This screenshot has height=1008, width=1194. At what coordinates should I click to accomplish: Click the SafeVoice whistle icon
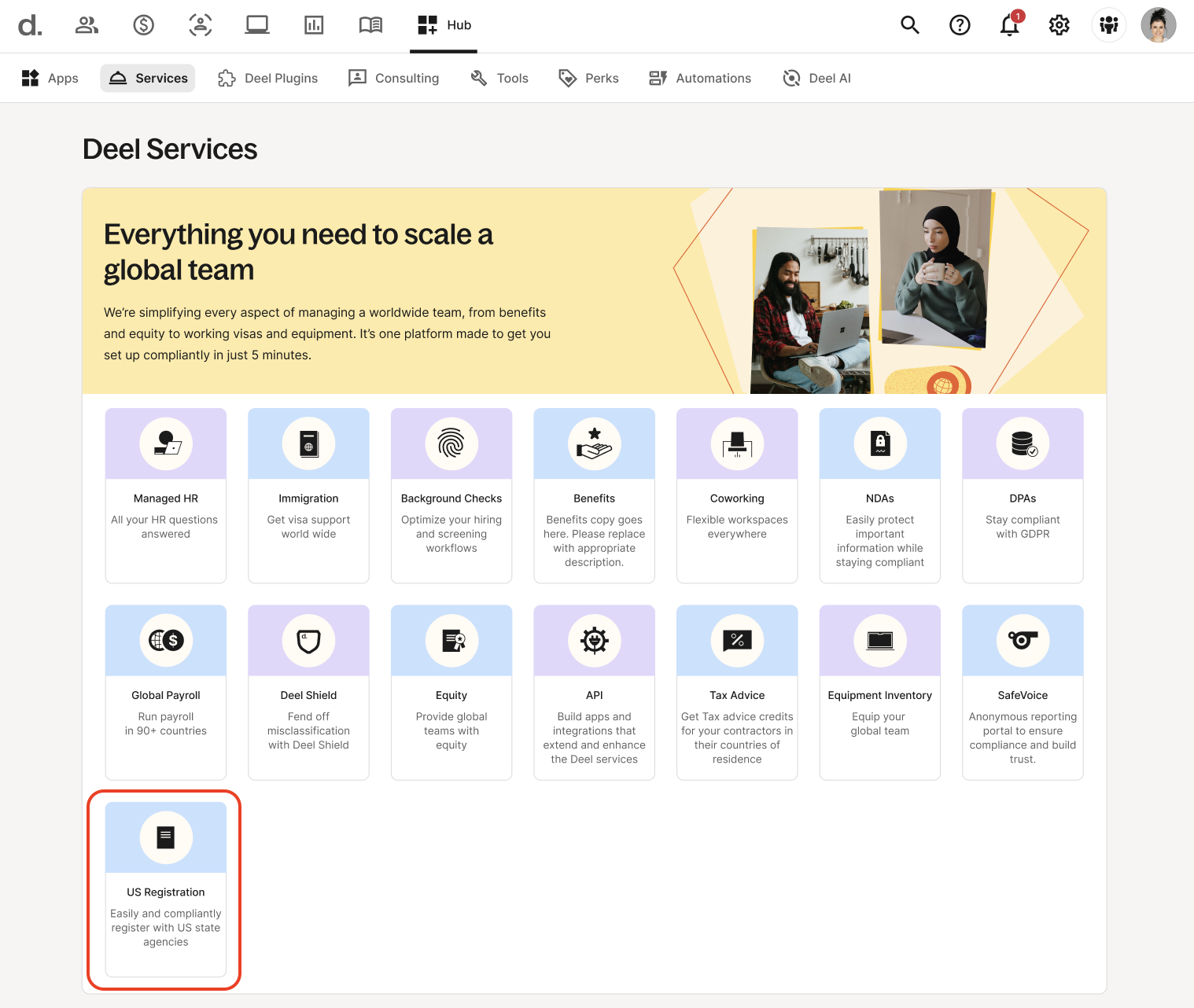coord(1023,641)
